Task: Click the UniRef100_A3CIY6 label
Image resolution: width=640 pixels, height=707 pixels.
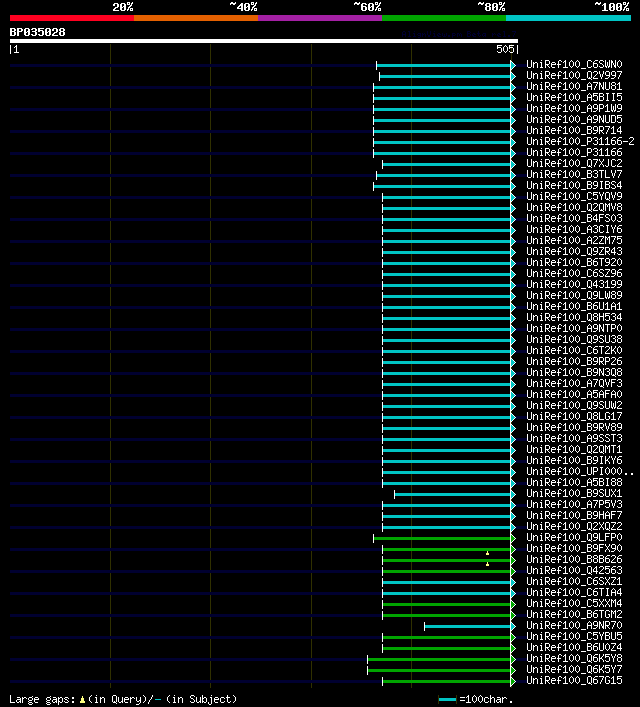Action: (x=574, y=230)
